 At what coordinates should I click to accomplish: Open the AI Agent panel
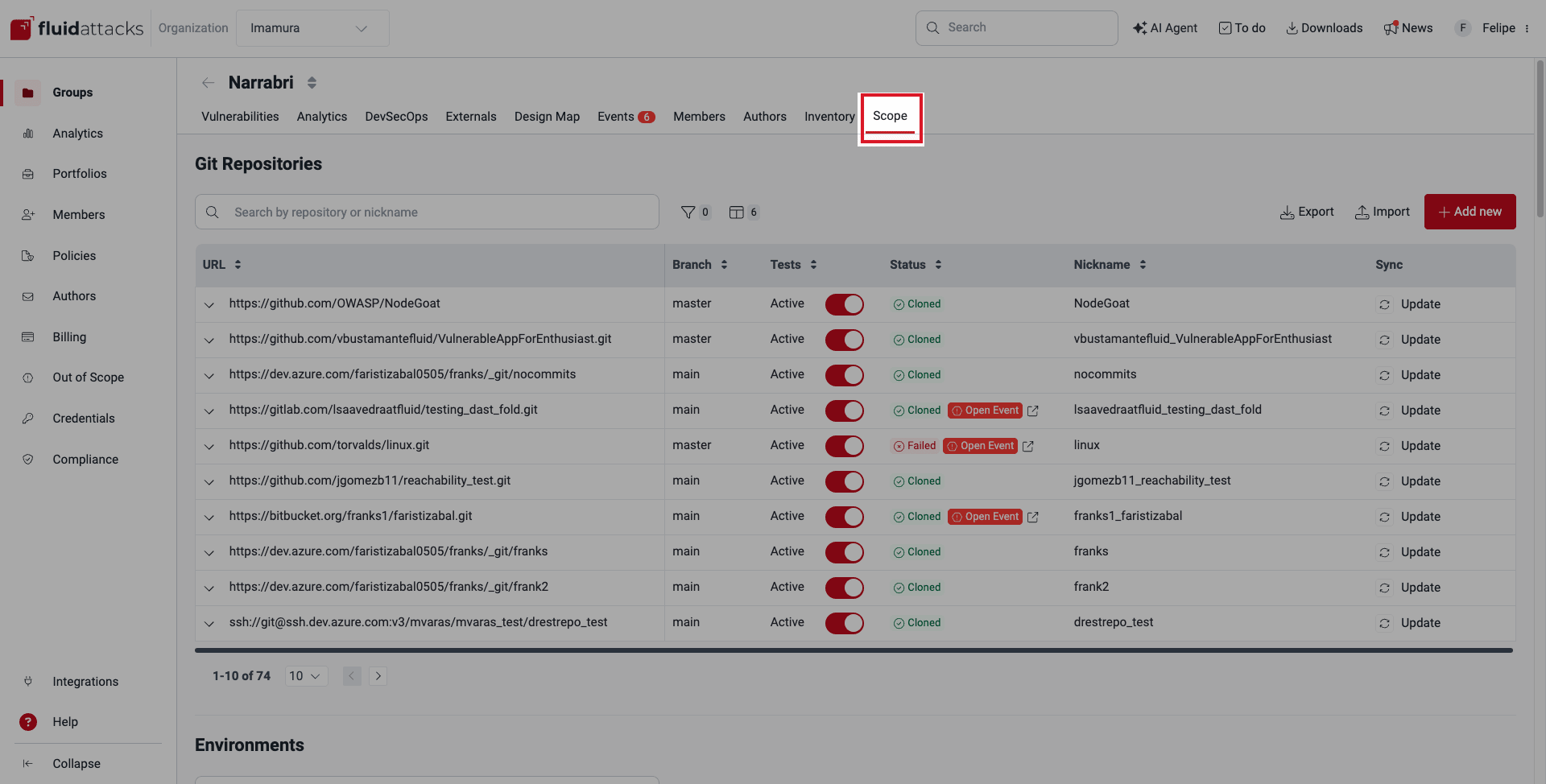coord(1165,27)
